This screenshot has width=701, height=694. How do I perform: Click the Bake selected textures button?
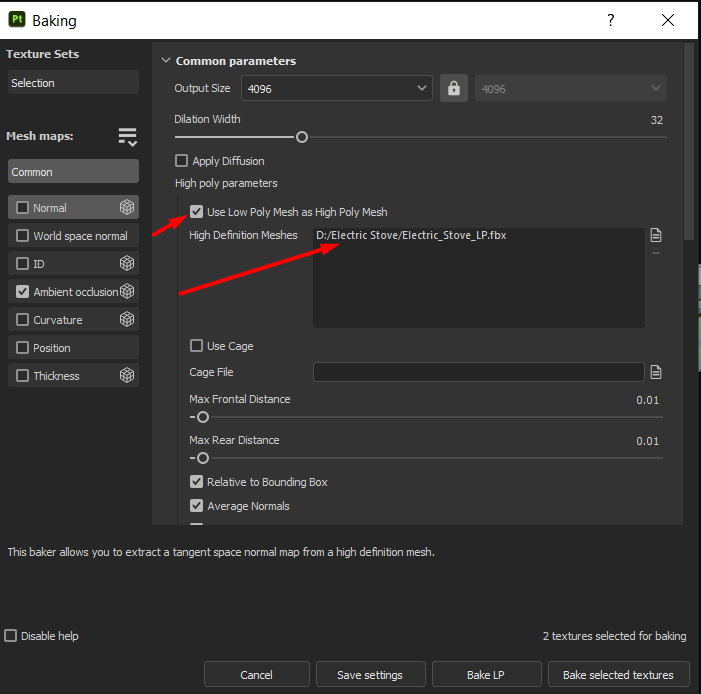pyautogui.click(x=618, y=675)
